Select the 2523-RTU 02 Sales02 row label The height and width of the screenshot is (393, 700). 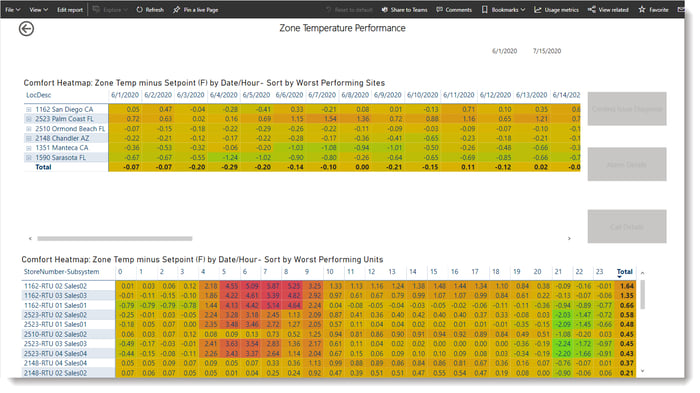[x=55, y=315]
